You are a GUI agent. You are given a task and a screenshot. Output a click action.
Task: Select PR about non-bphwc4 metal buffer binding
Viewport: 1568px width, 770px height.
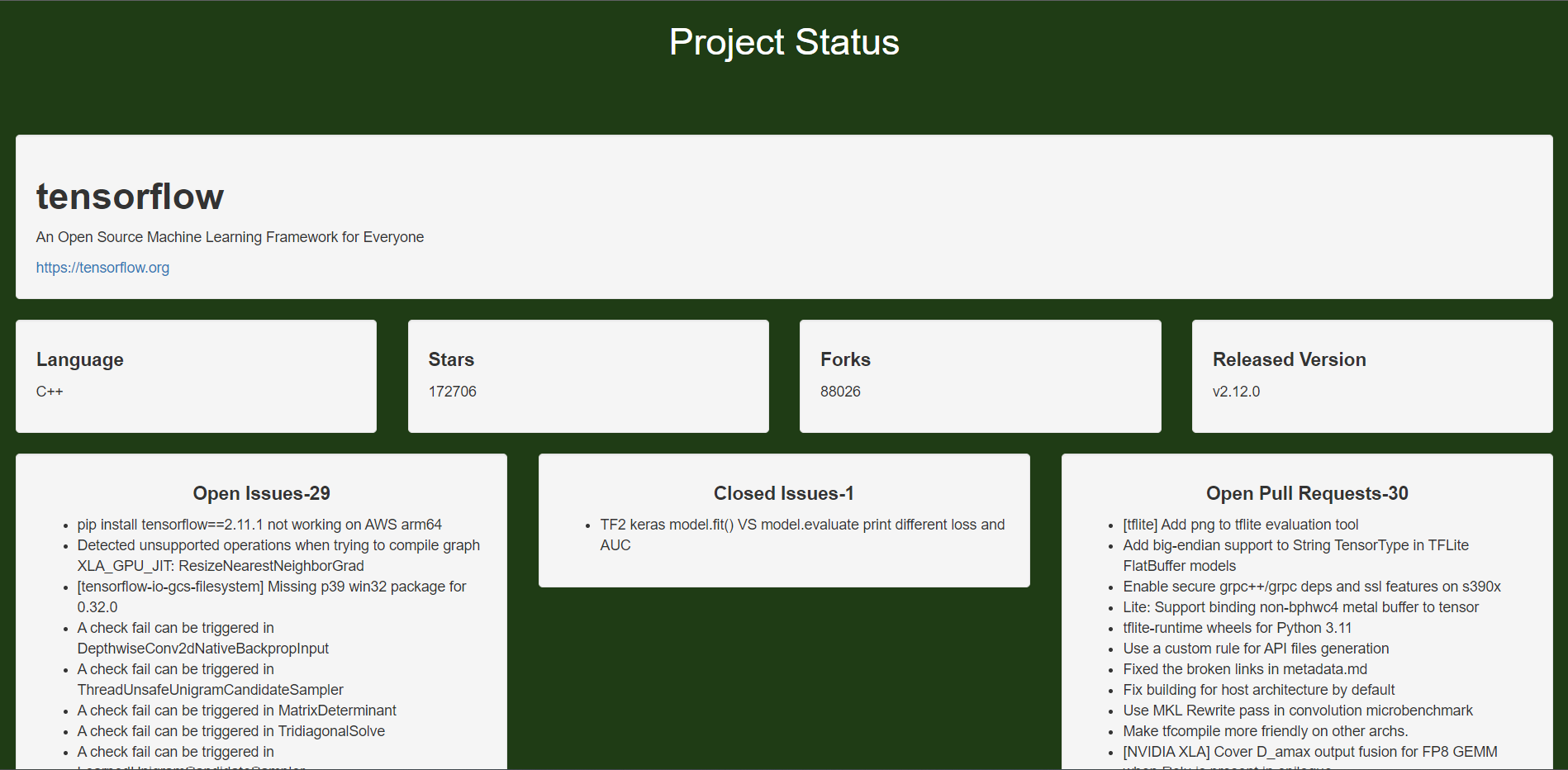tap(1301, 607)
